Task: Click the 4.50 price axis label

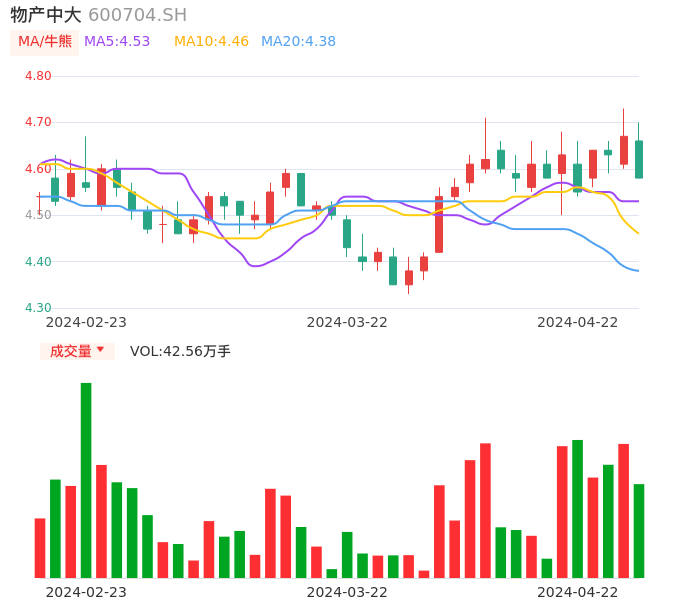Action: point(38,215)
